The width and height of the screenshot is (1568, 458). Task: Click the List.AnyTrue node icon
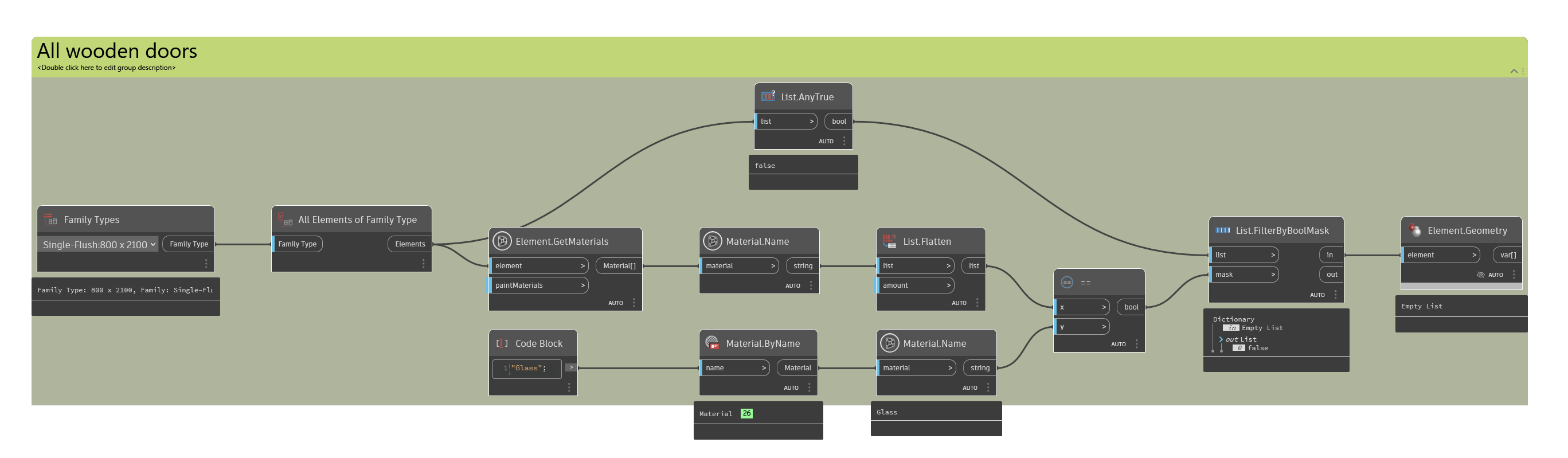[768, 96]
